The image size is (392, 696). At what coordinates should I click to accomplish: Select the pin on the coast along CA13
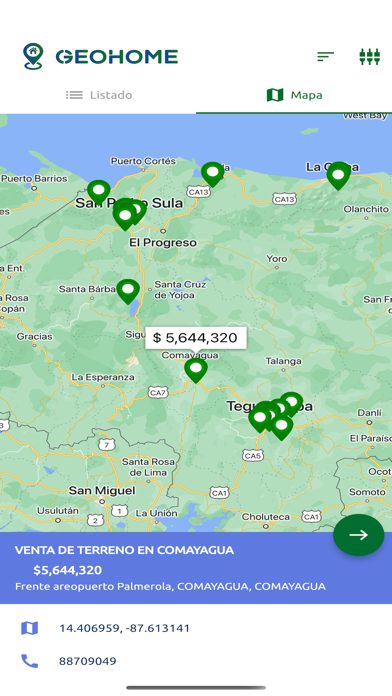tap(213, 174)
